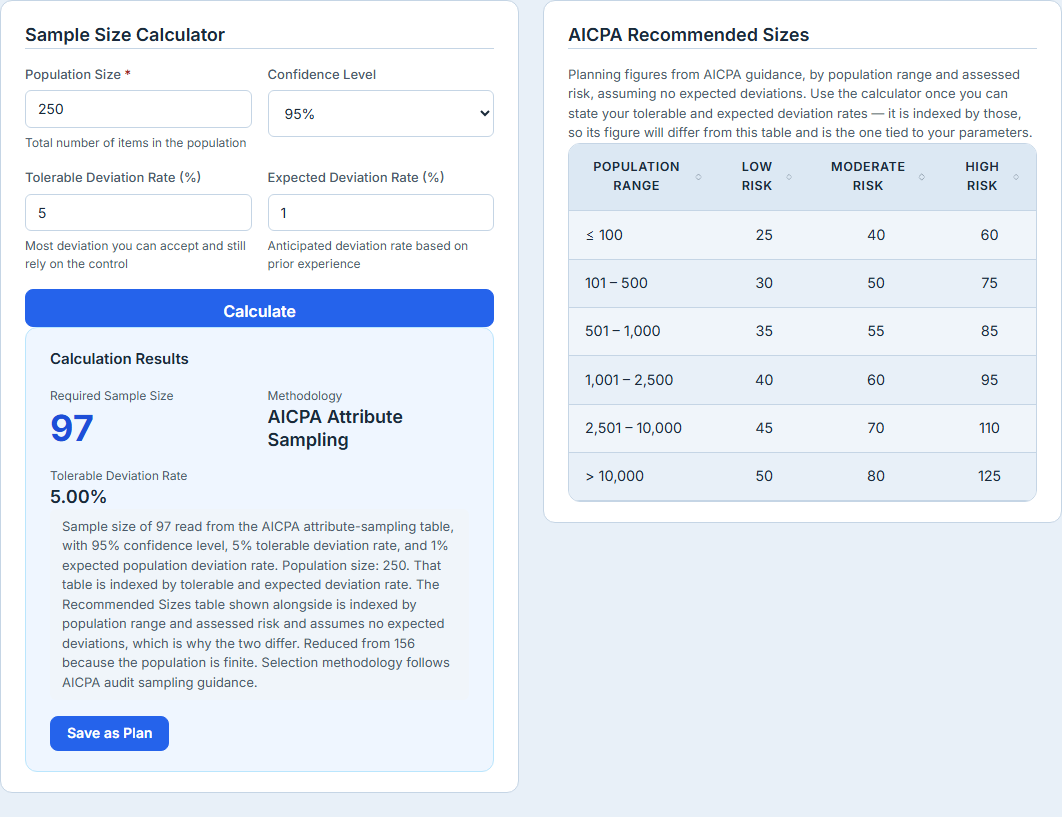Screen dimensions: 1062x817
Task: Click the Population Size input field
Action: coord(138,109)
